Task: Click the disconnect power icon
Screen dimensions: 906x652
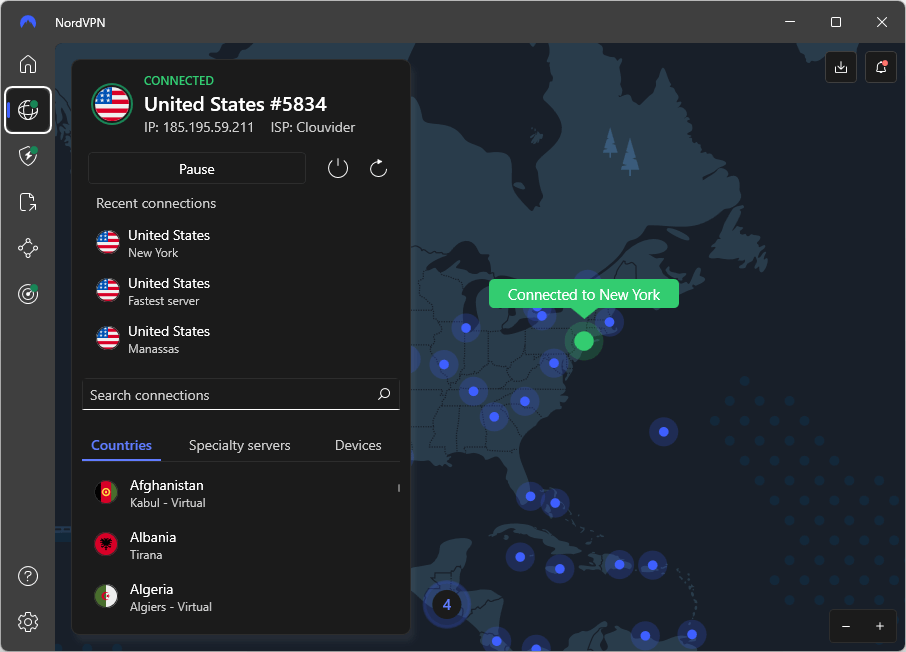Action: pos(338,169)
